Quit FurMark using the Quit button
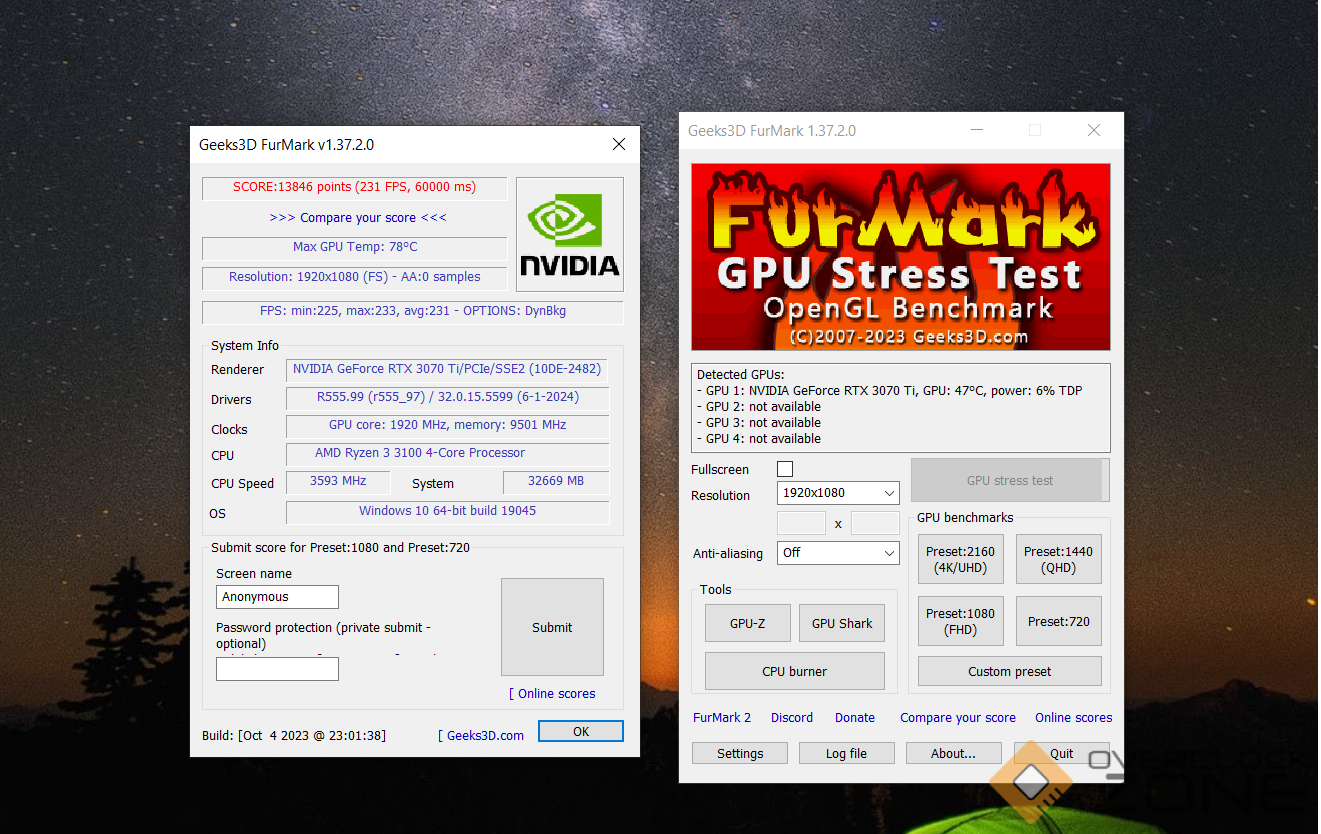Screen dimensions: 1321x834 point(1061,754)
